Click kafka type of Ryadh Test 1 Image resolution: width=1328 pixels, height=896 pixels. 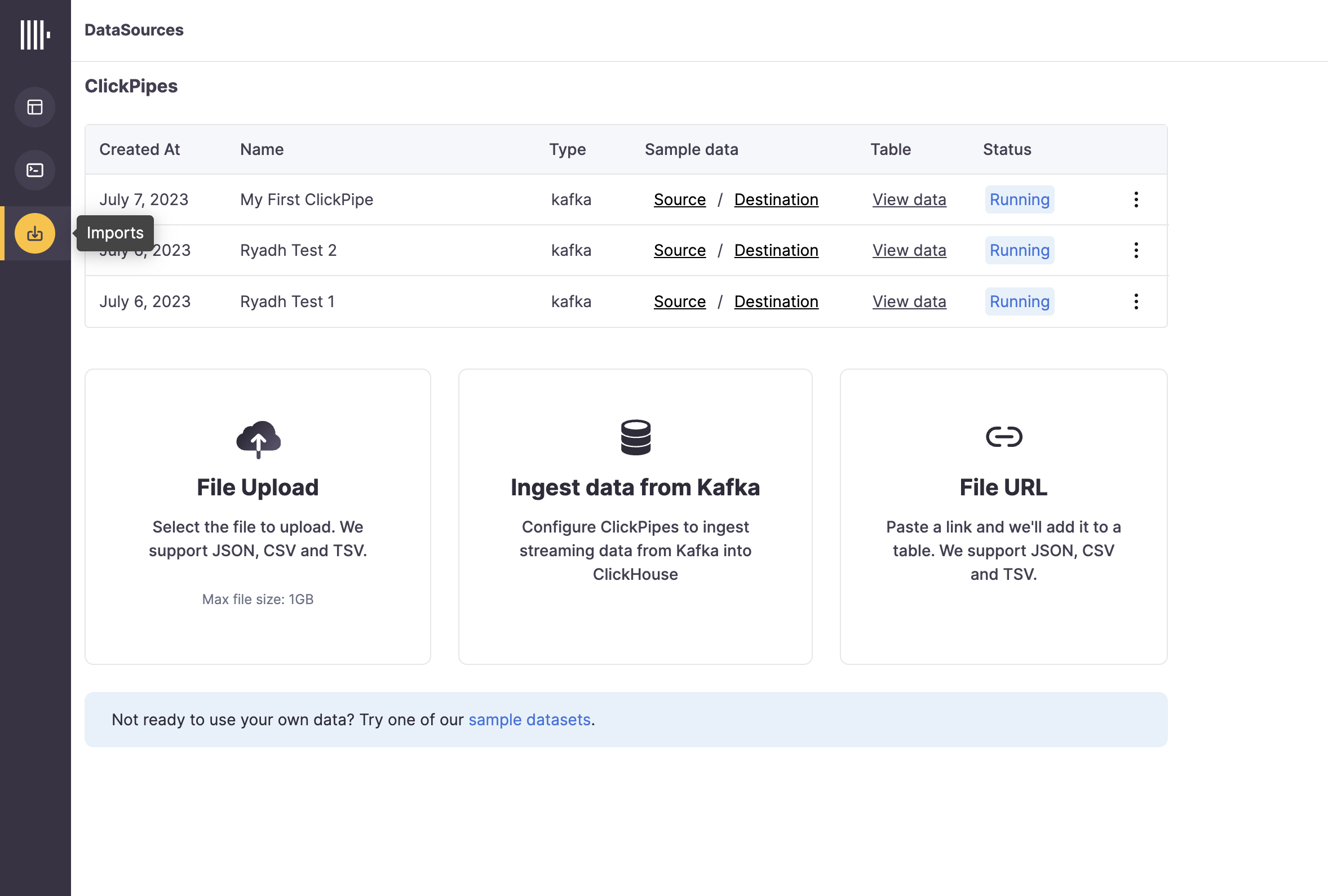tap(572, 301)
